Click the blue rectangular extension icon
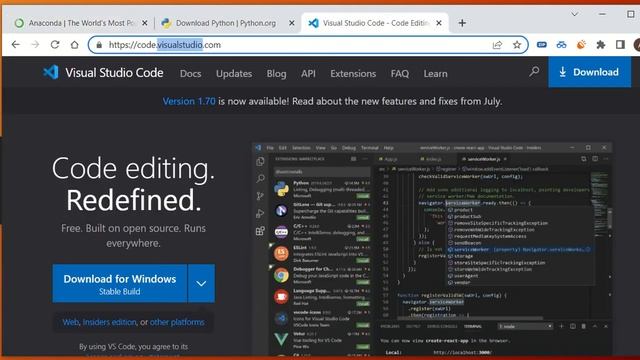 tap(542, 44)
